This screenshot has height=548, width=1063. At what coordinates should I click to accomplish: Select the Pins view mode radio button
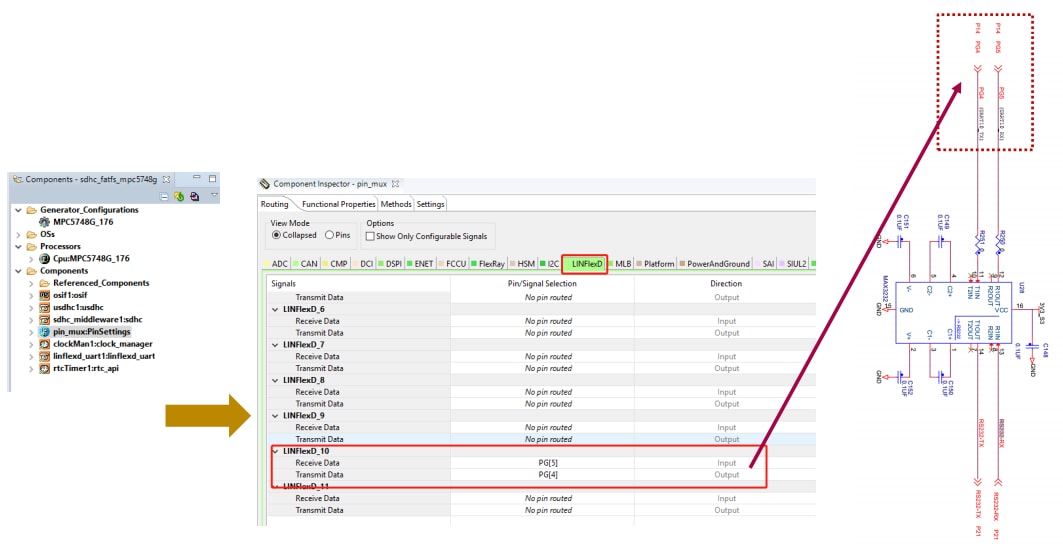coord(329,235)
